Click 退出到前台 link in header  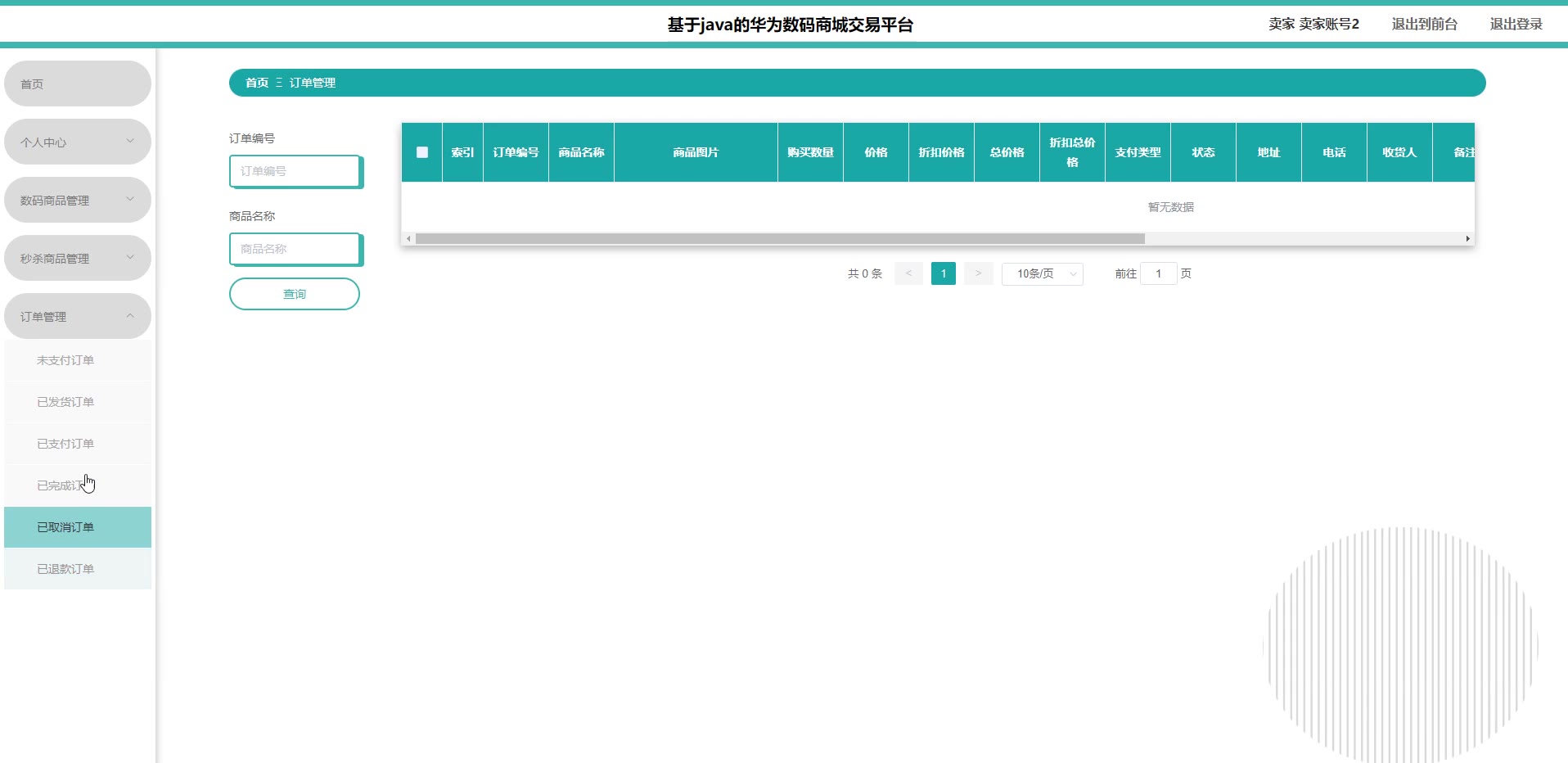point(1425,24)
